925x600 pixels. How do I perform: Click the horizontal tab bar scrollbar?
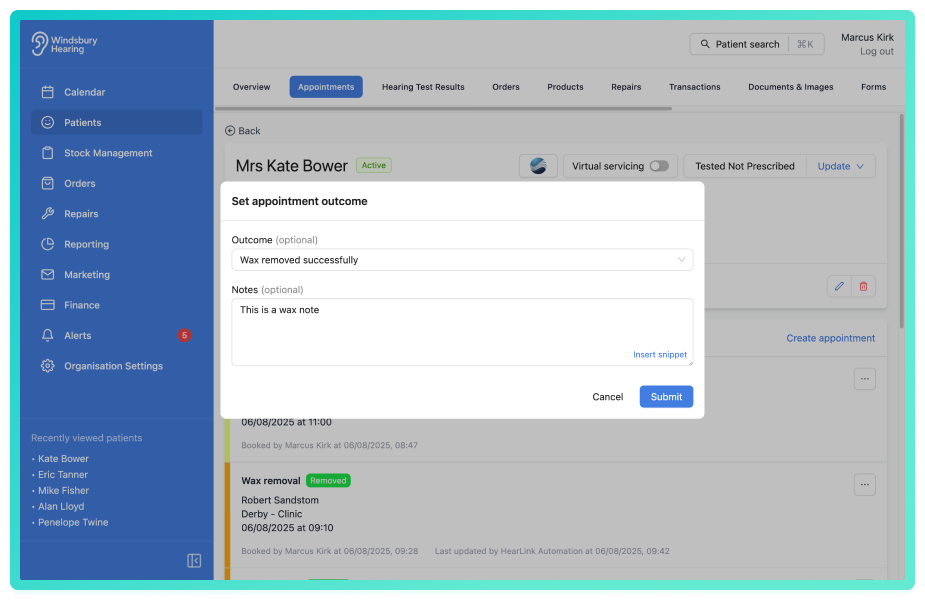444,109
